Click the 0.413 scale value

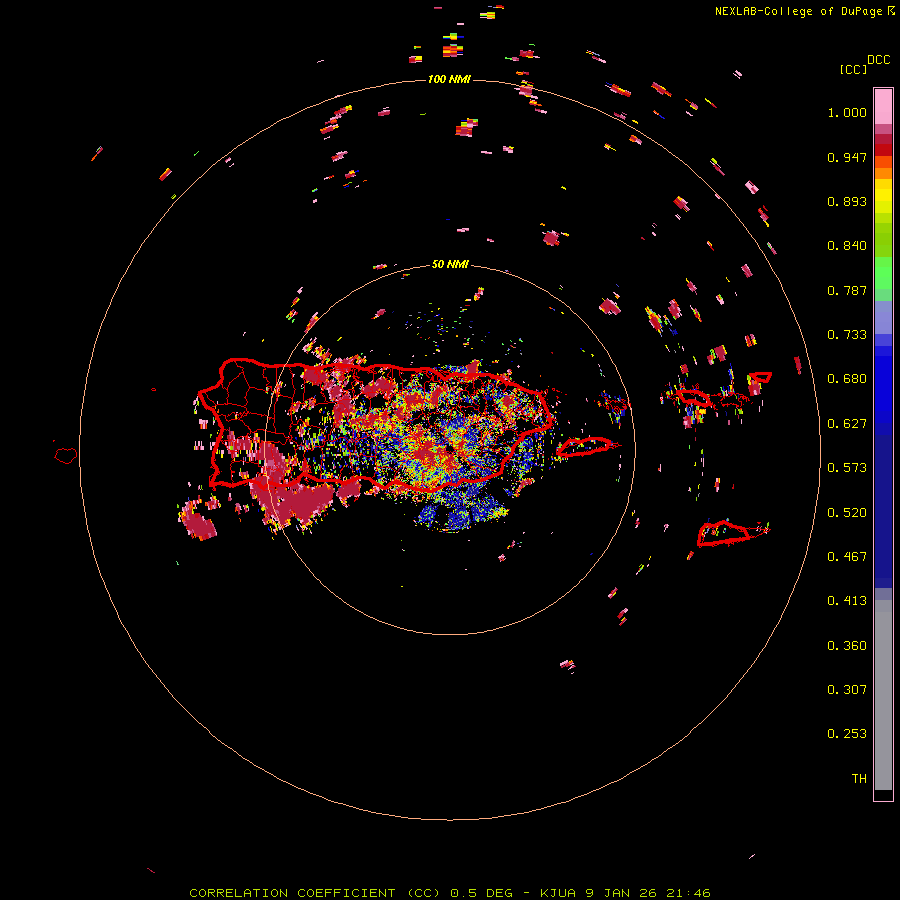click(847, 601)
